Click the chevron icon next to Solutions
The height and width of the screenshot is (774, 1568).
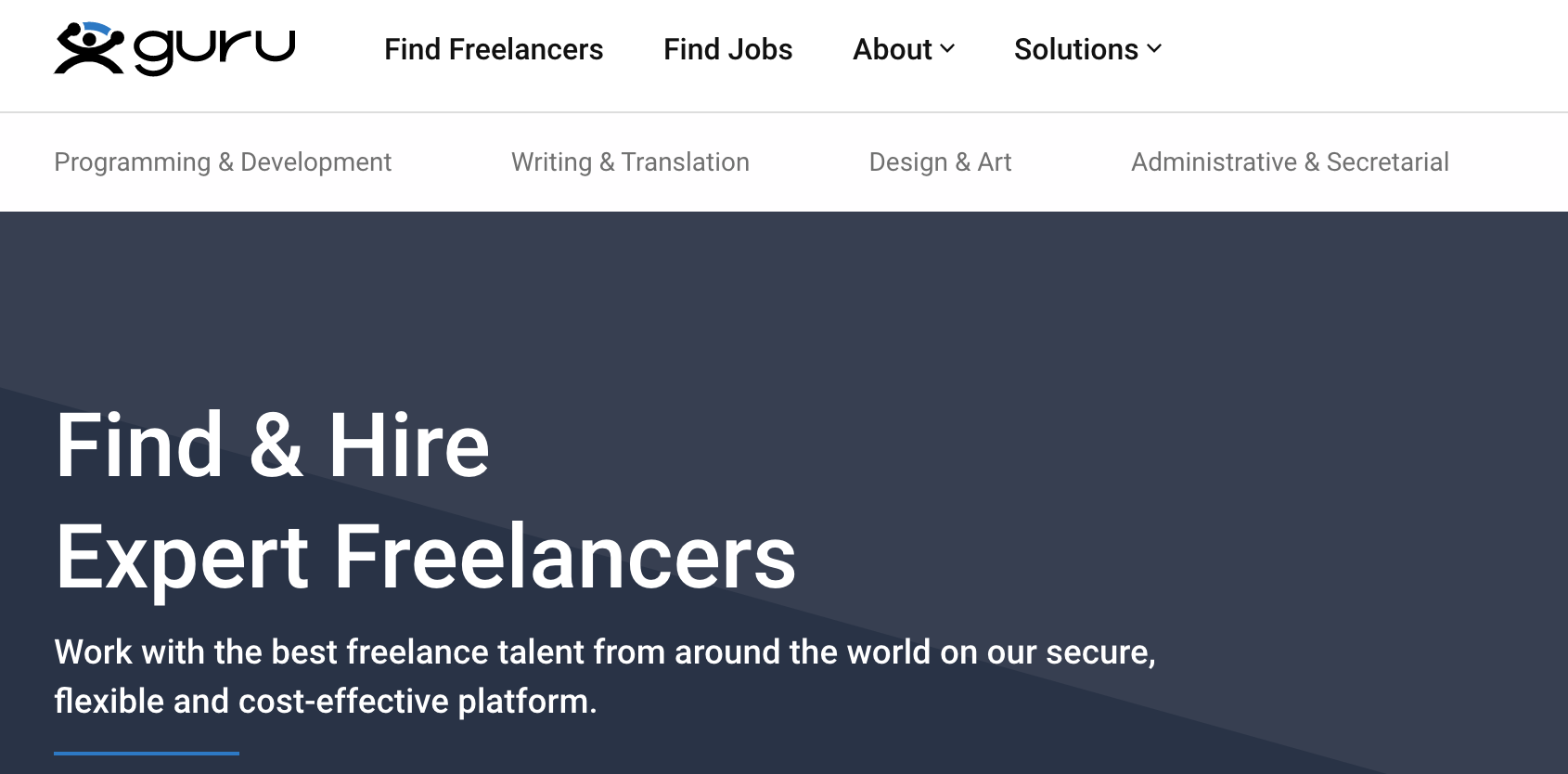(x=1153, y=50)
